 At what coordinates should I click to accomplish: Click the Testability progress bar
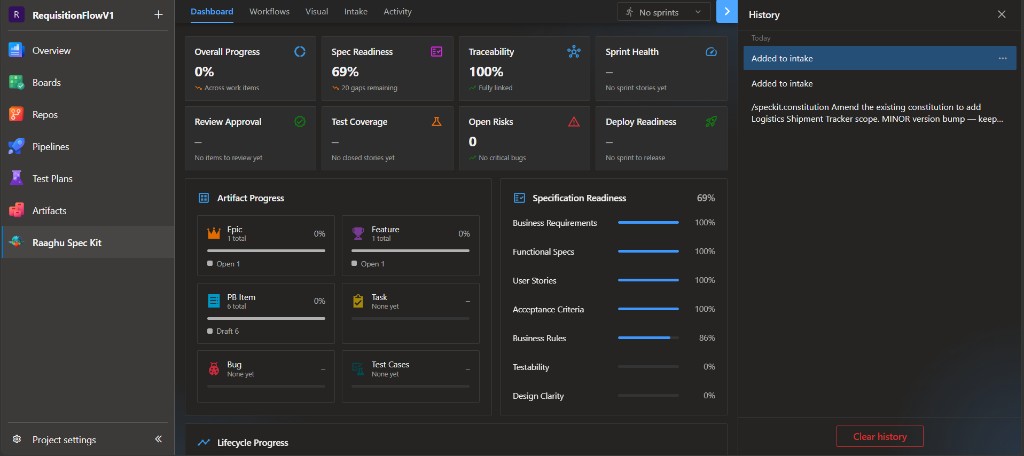point(648,366)
